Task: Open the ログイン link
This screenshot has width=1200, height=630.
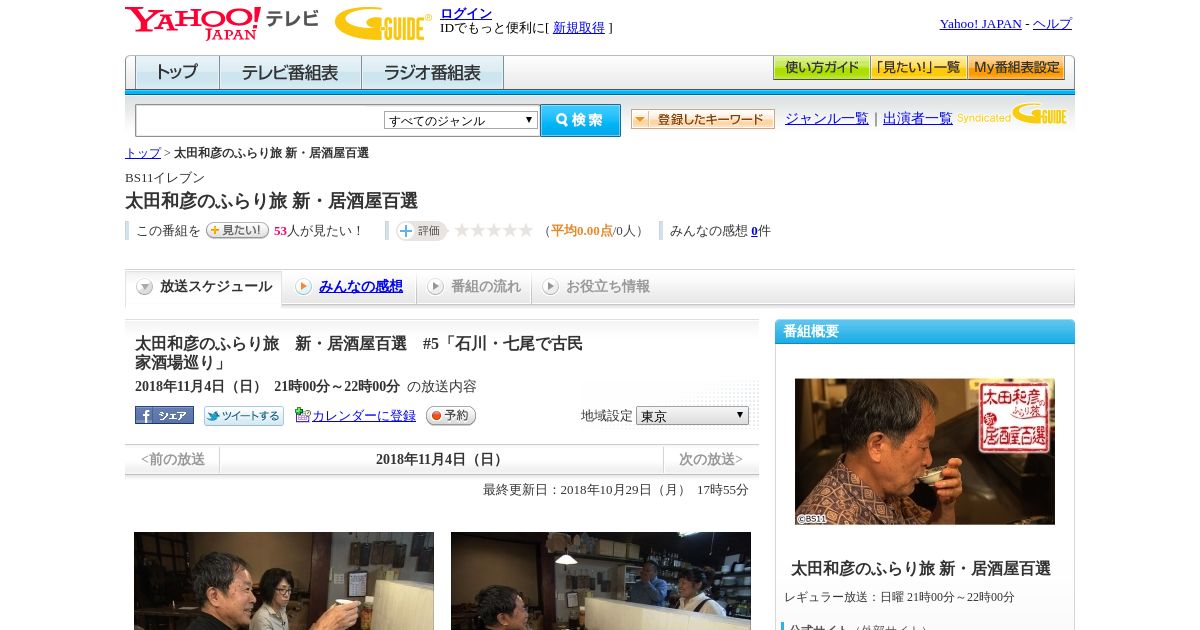Action: click(x=466, y=13)
